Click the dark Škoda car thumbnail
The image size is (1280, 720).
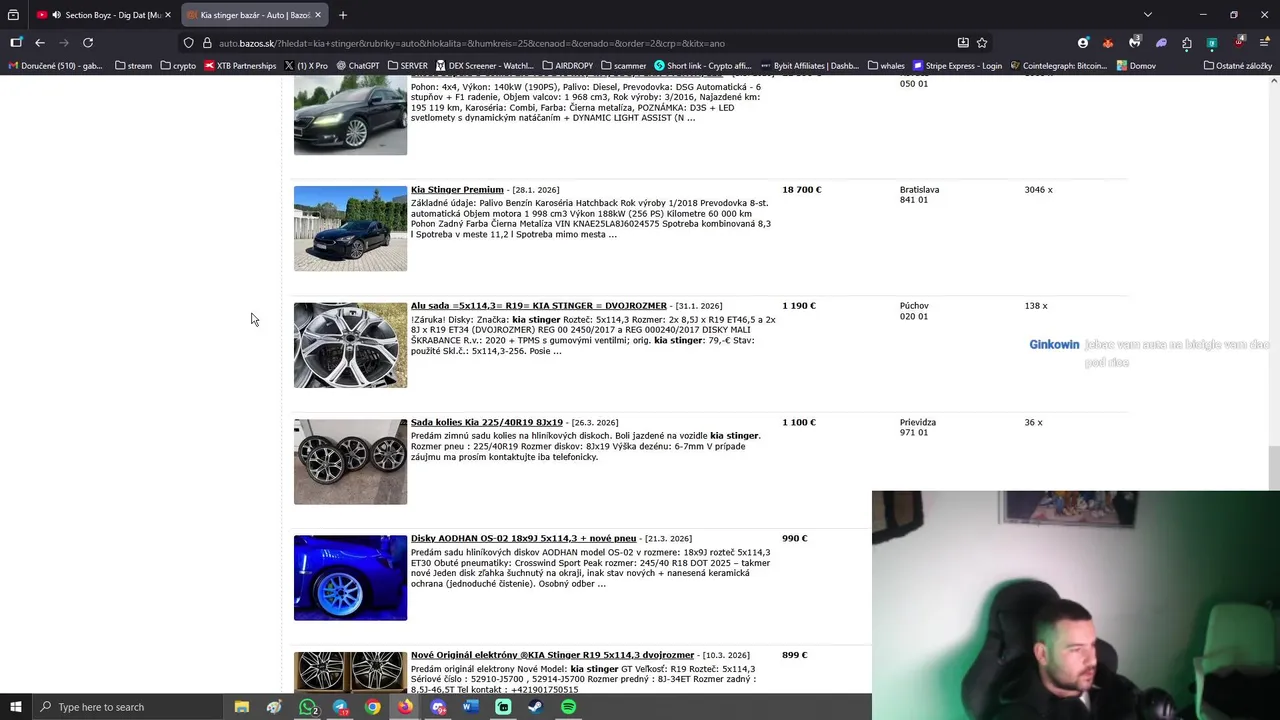tap(350, 115)
